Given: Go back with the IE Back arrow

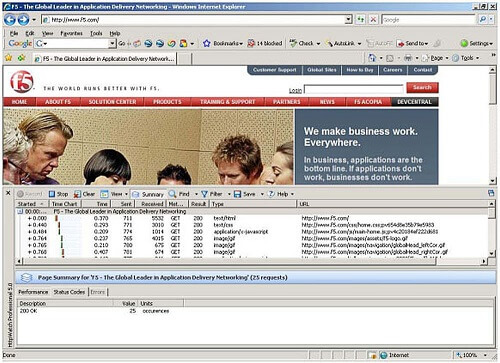Looking at the screenshot, I should tap(10, 20).
